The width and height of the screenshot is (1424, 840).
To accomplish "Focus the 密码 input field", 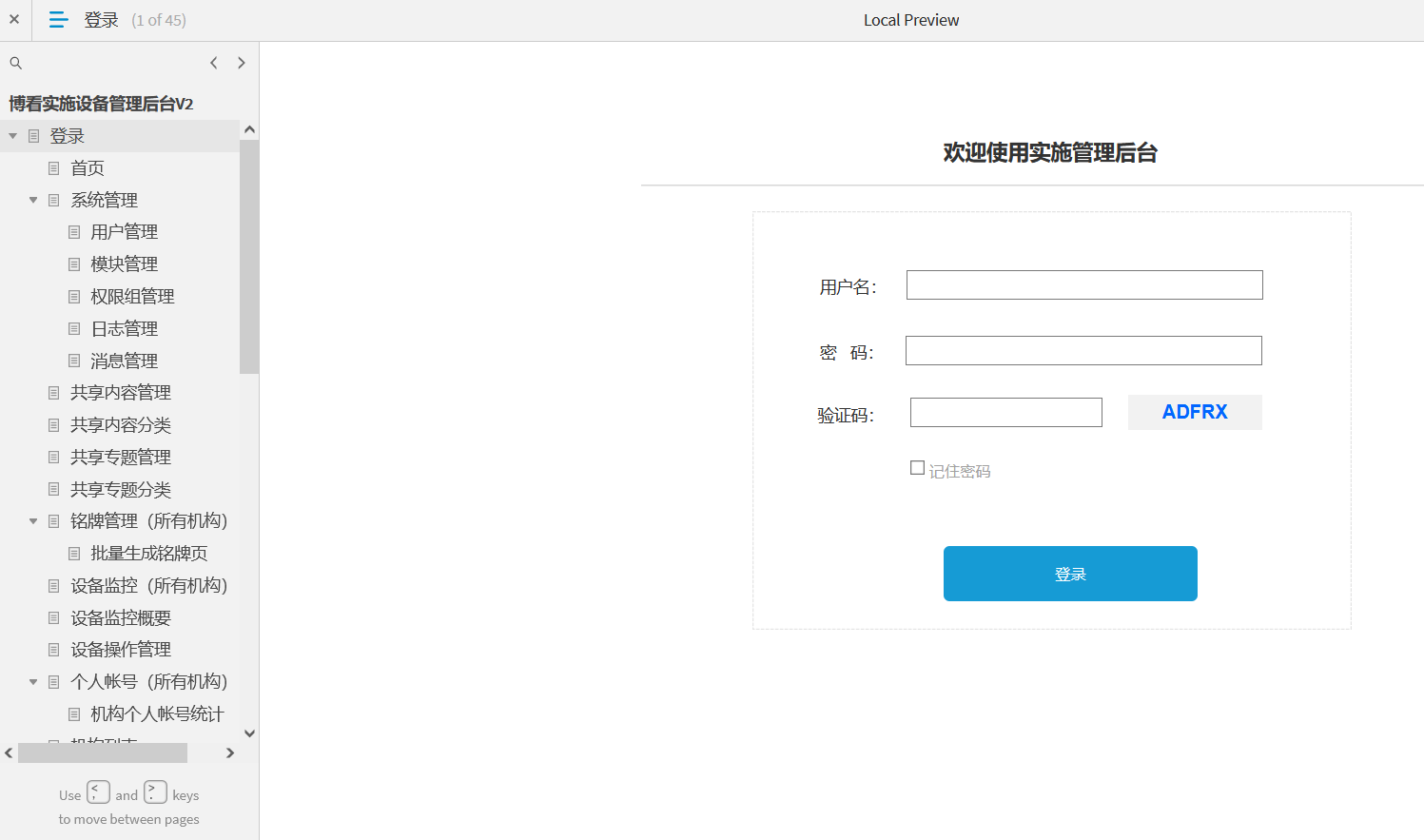I will click(x=1083, y=351).
